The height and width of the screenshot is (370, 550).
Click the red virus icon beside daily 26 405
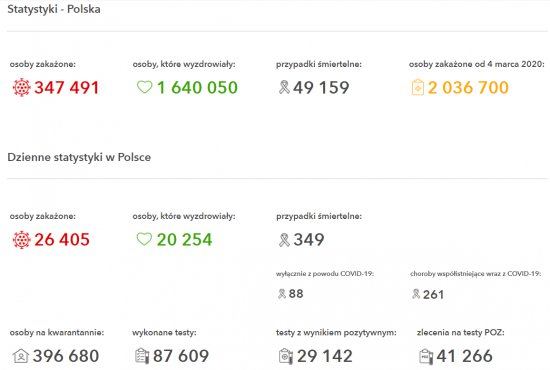21,240
